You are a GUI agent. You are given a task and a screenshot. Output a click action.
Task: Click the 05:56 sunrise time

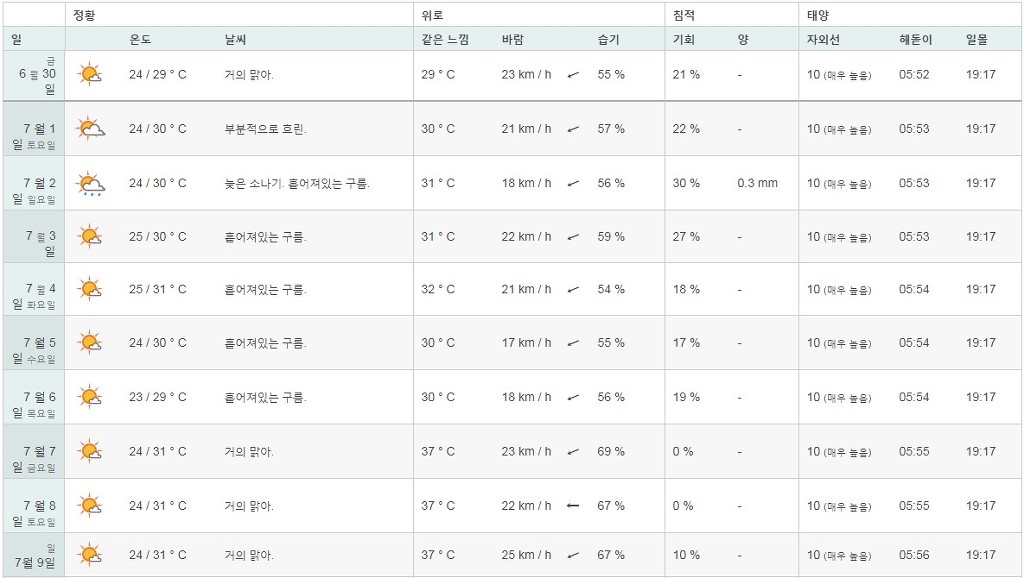pos(914,555)
